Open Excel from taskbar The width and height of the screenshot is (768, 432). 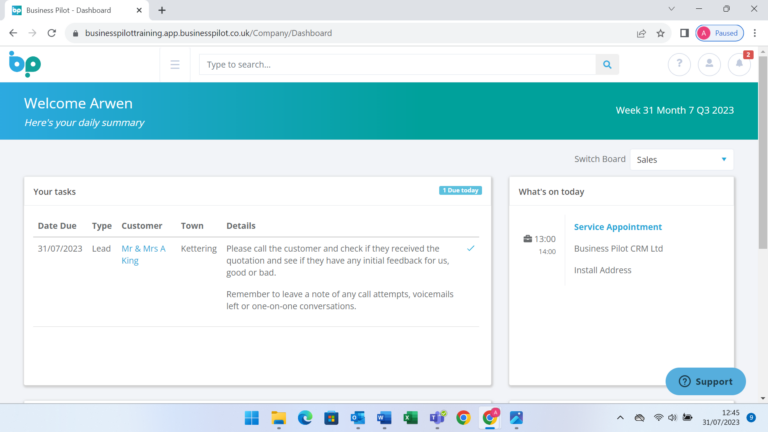tap(410, 418)
